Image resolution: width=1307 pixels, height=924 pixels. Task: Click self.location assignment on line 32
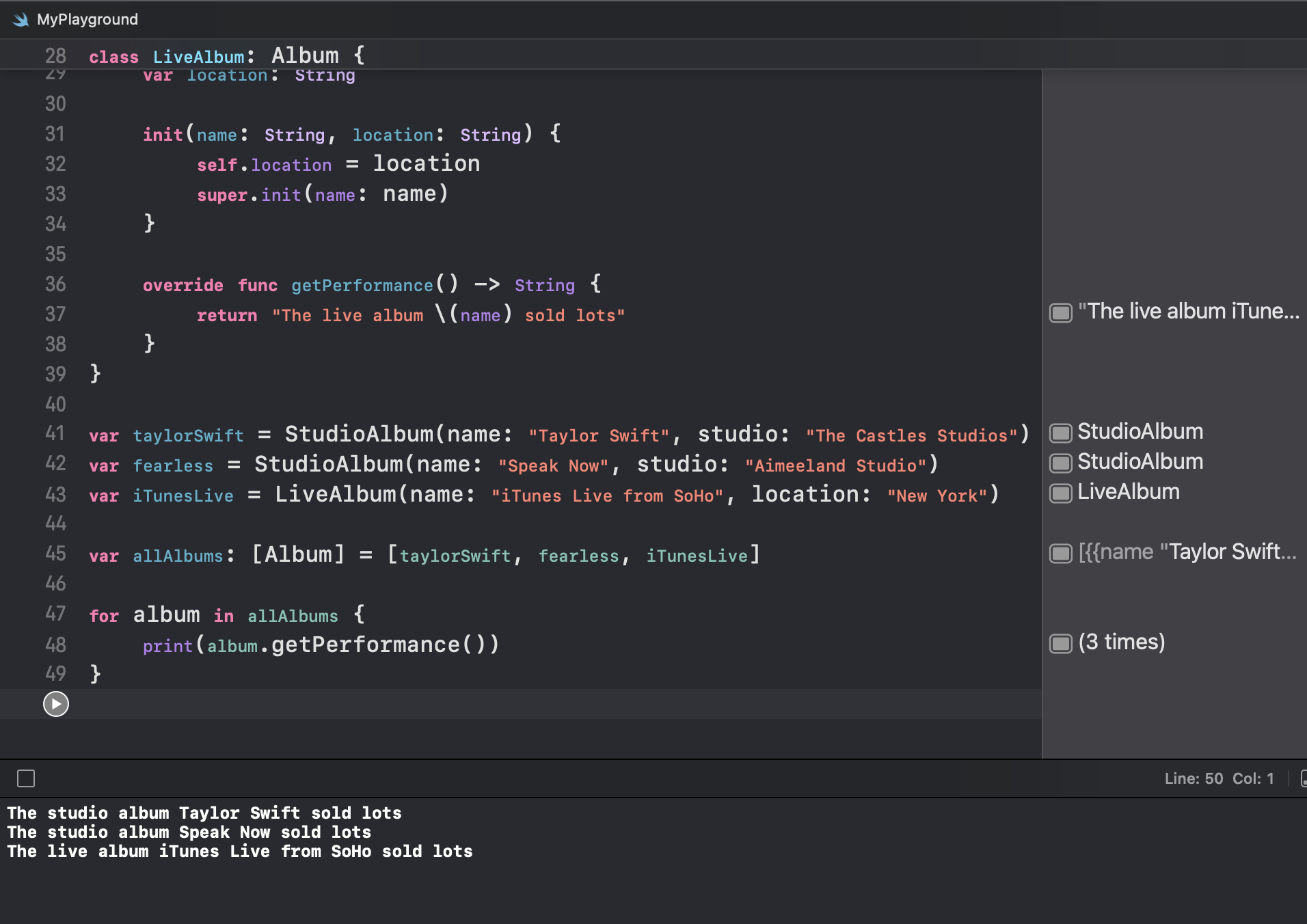338,164
